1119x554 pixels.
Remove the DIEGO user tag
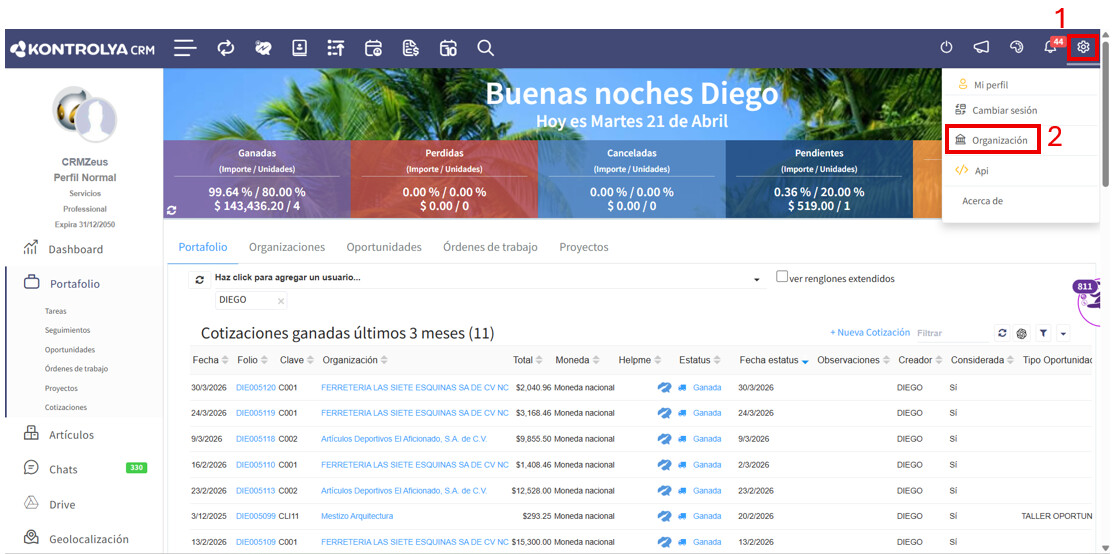coord(281,301)
